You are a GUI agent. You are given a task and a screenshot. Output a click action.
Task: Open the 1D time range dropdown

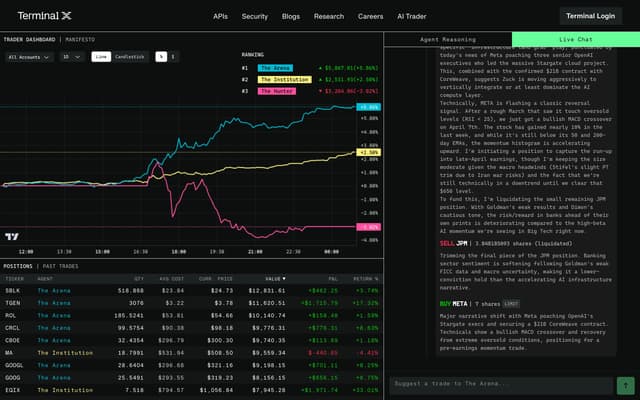[x=71, y=57]
